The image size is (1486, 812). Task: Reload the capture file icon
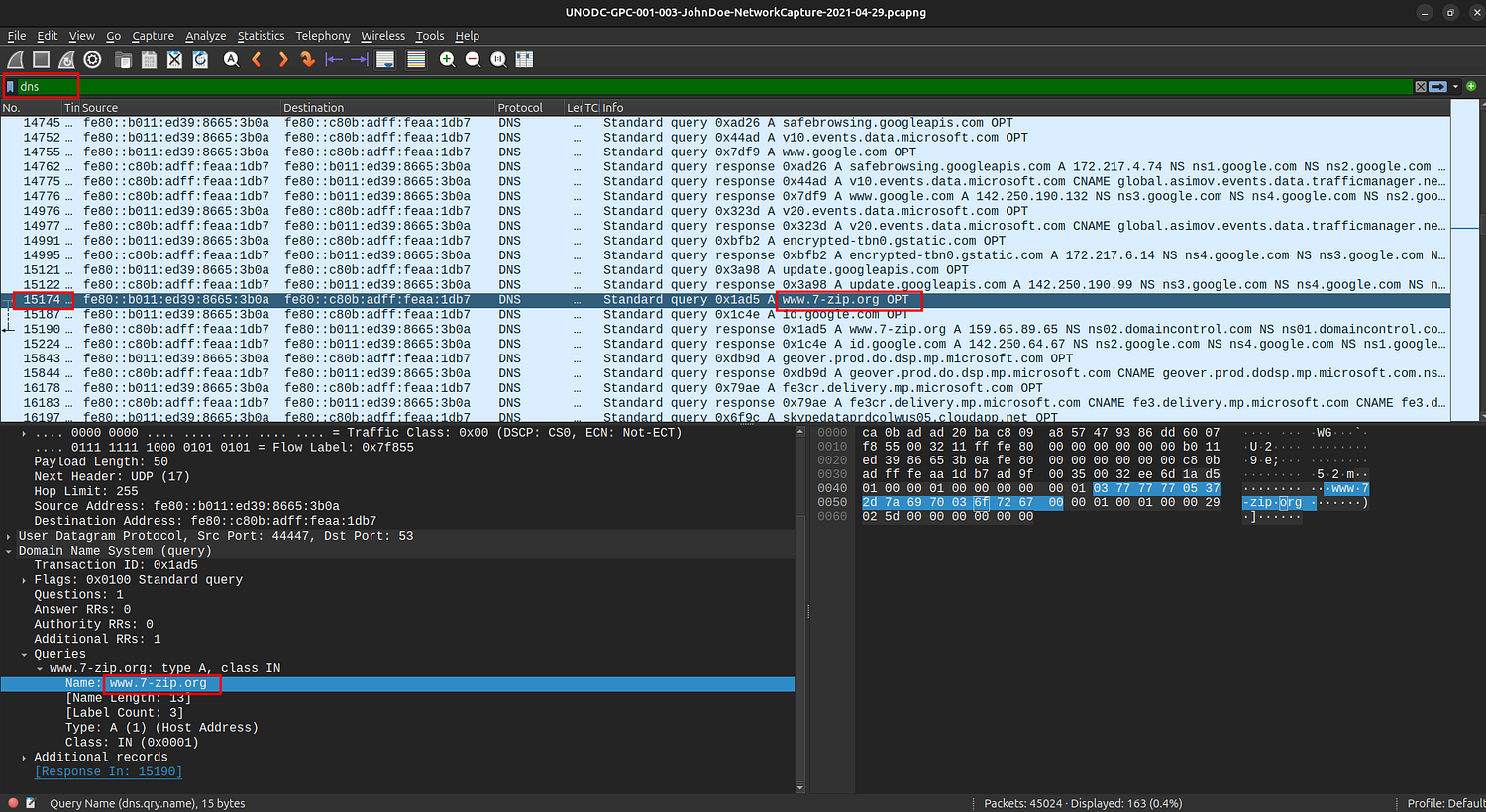pyautogui.click(x=200, y=60)
